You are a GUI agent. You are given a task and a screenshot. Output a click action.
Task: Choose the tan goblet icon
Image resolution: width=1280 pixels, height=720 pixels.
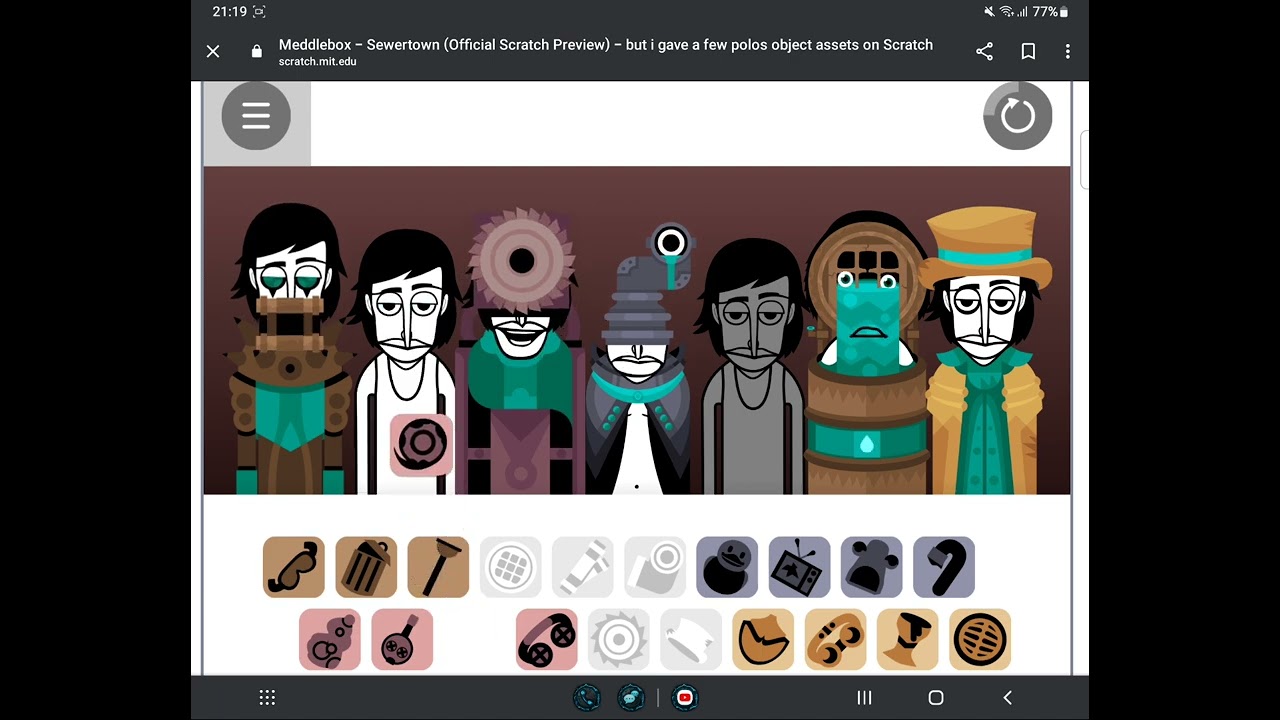(x=908, y=639)
